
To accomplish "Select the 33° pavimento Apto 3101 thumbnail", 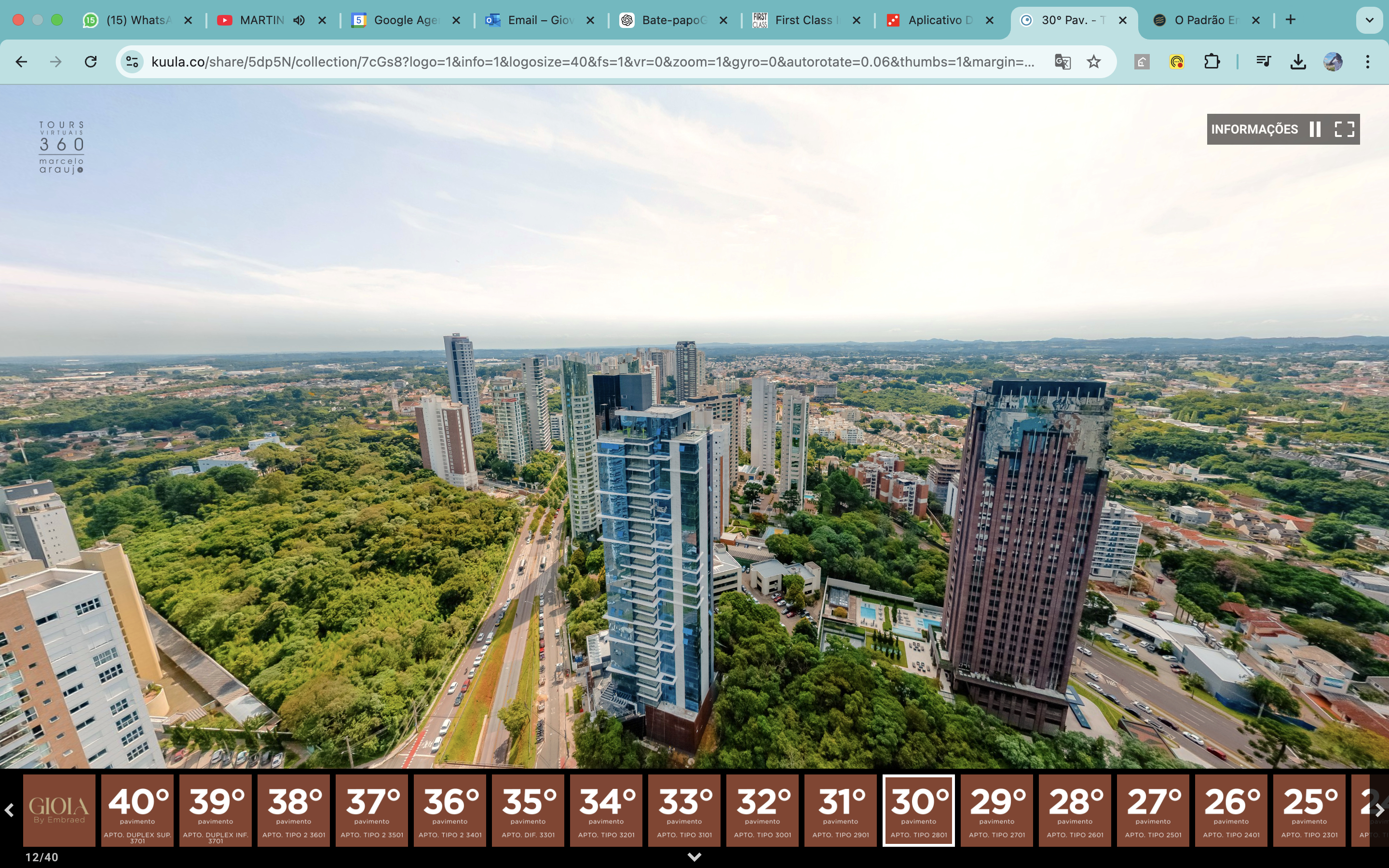I will pos(684,810).
